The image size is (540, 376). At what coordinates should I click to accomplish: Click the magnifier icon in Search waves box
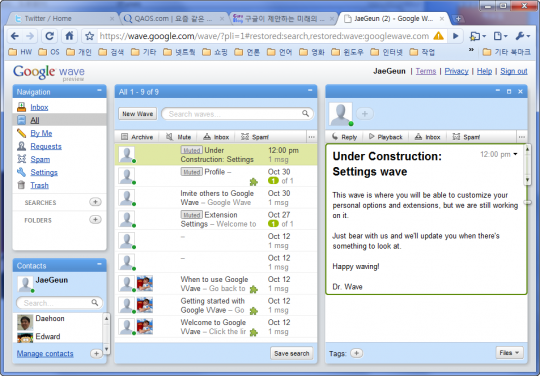(x=305, y=114)
